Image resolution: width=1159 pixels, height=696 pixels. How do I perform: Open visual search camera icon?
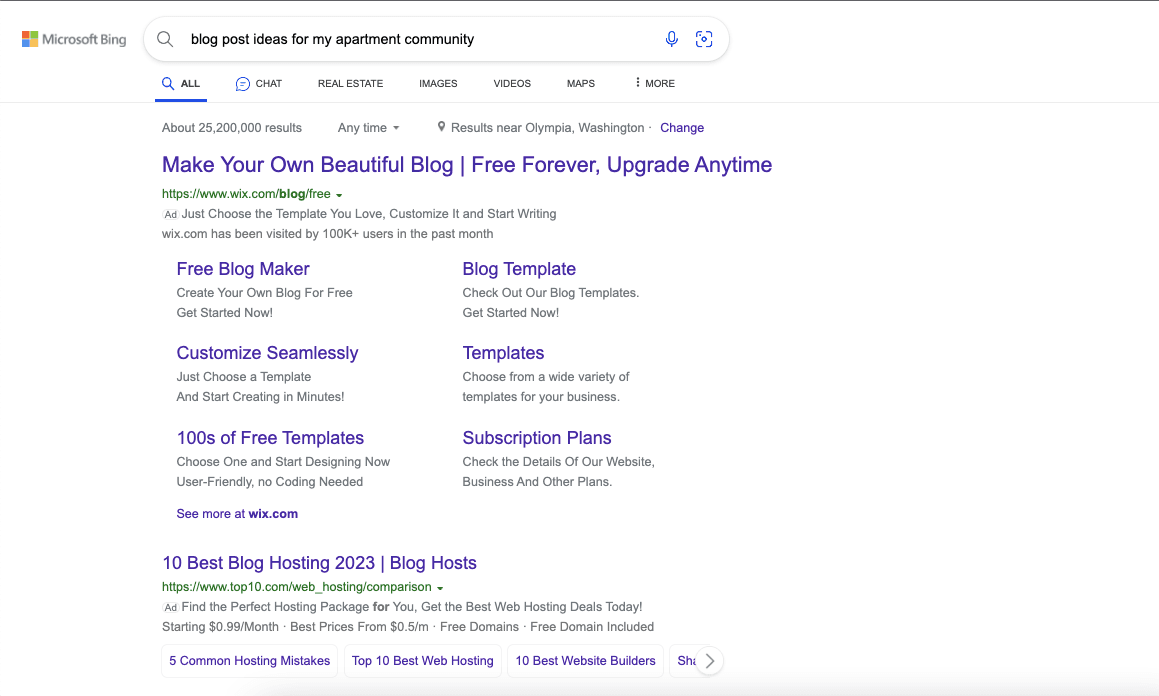704,39
